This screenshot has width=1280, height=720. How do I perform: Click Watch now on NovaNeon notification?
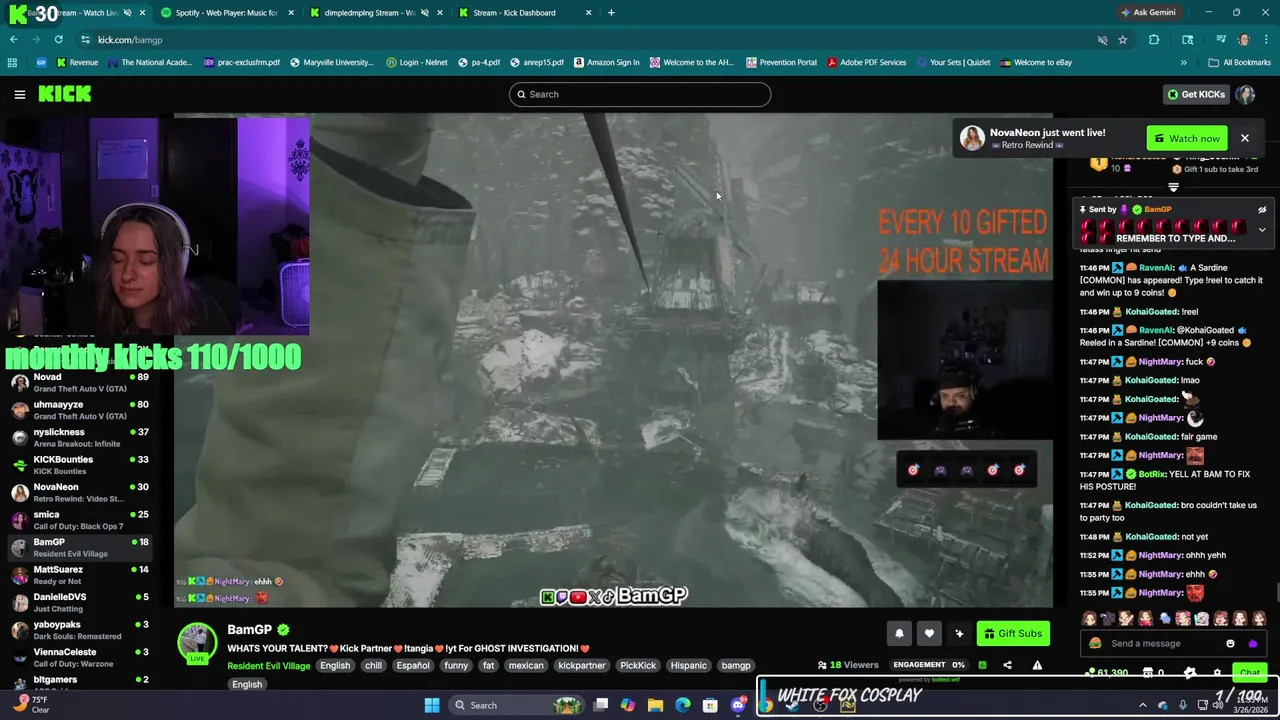coord(1187,138)
